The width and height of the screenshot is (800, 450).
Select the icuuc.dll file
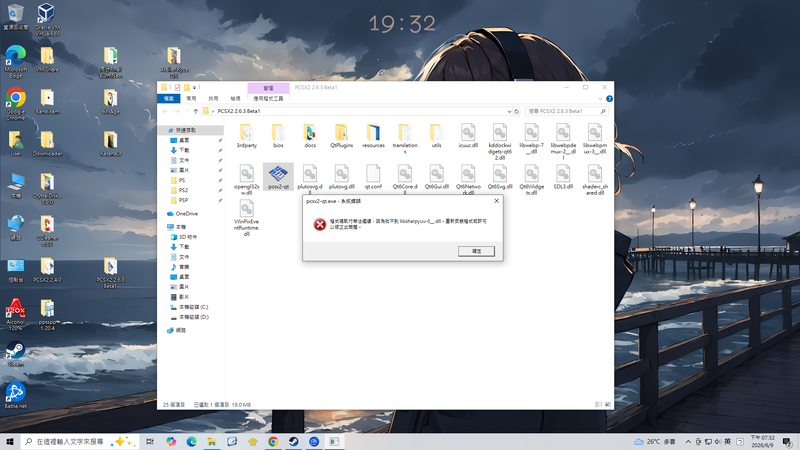pos(468,136)
